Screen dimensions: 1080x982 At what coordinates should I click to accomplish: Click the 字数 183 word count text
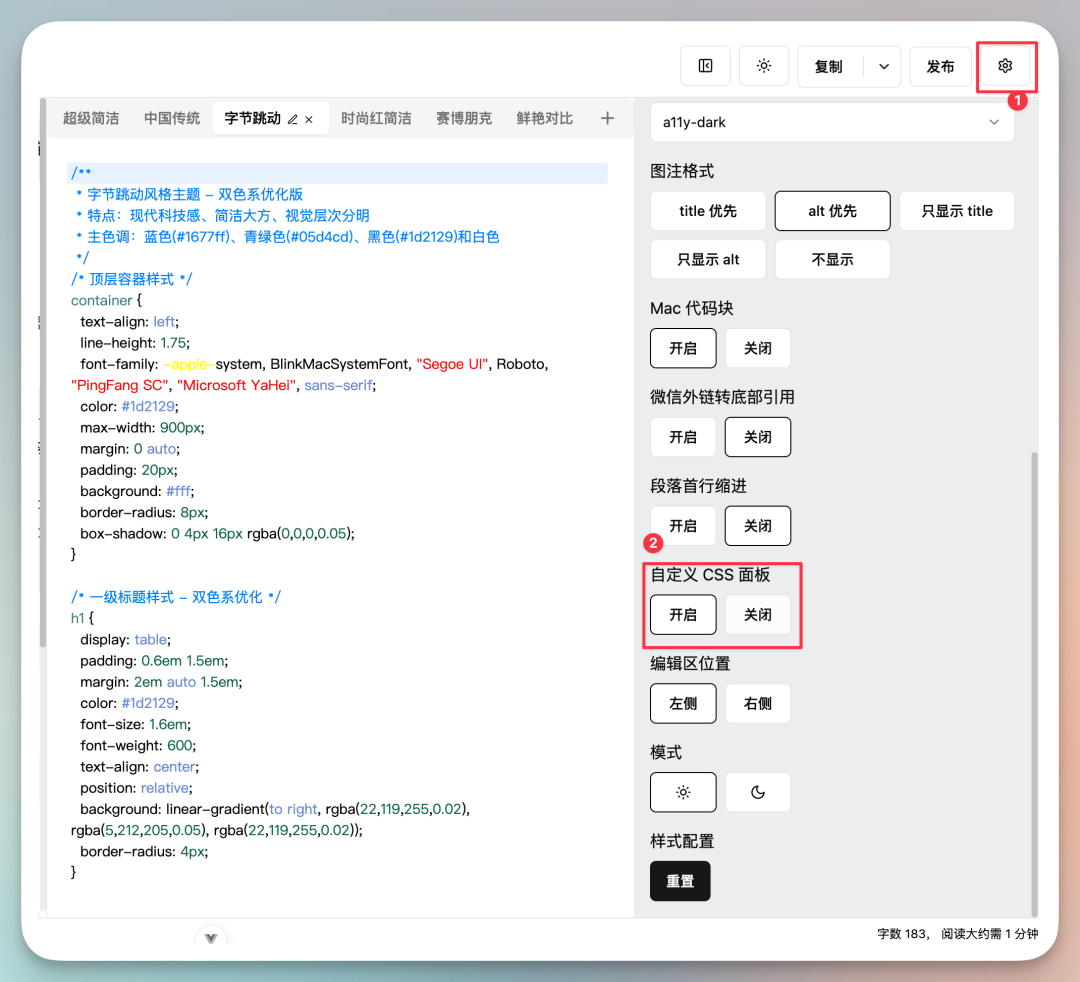coord(903,934)
